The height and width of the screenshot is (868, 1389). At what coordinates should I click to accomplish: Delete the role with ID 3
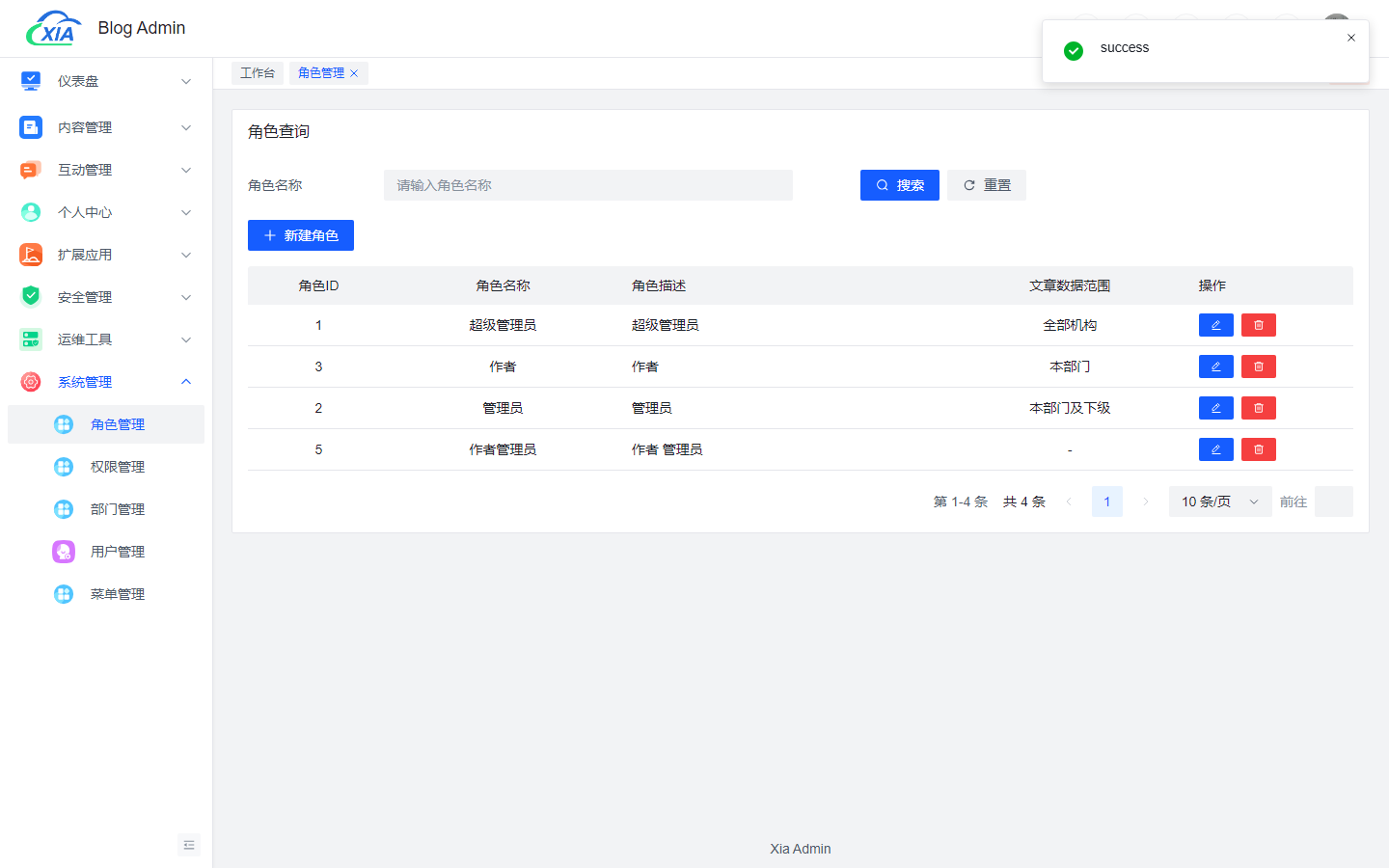point(1259,366)
